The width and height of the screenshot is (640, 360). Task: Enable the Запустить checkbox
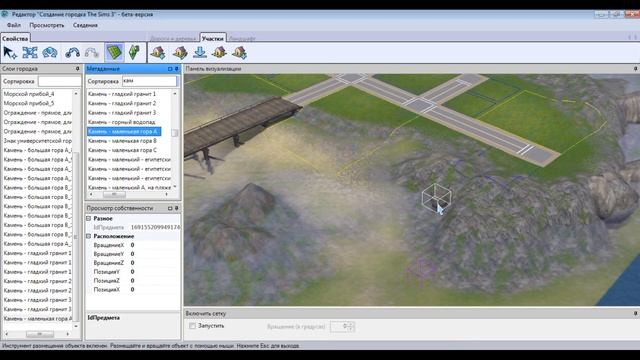coord(192,326)
